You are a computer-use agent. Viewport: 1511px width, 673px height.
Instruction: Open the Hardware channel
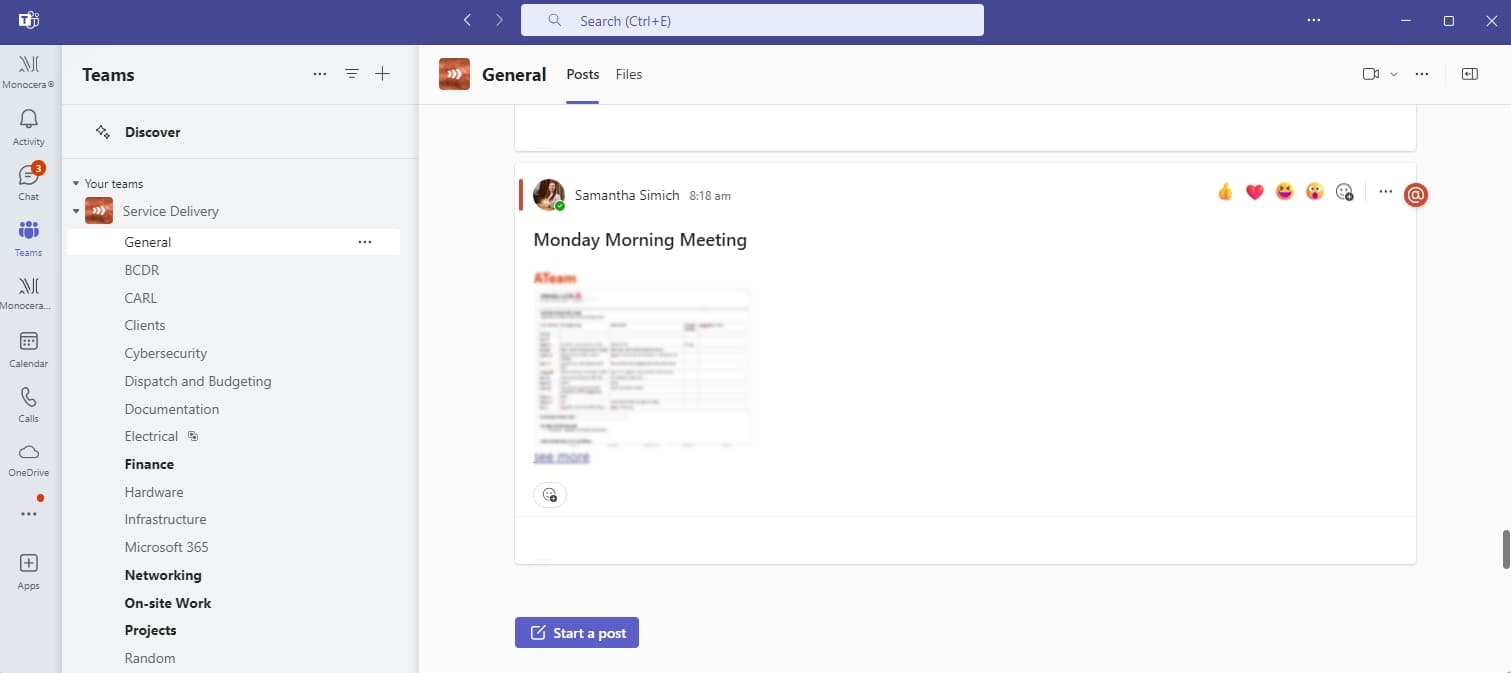(x=154, y=492)
